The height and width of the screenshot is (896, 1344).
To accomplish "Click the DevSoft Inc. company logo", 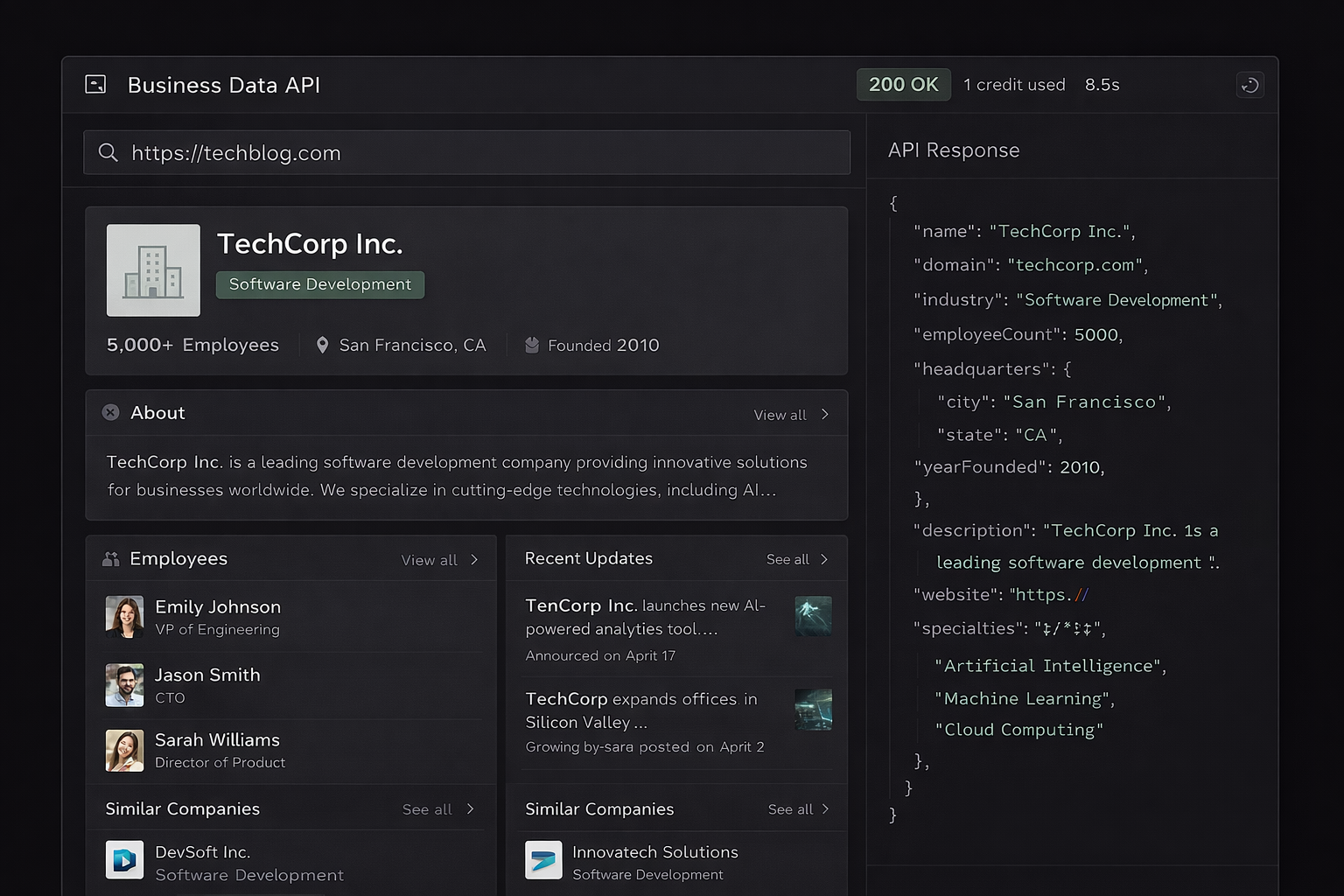I will 124,860.
